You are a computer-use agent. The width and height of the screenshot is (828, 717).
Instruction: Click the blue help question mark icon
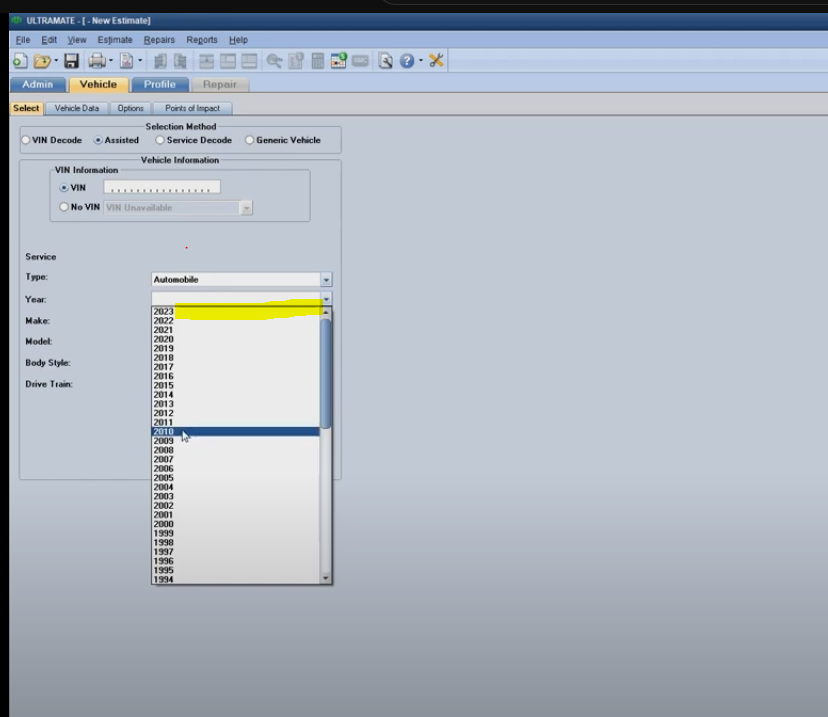407,62
